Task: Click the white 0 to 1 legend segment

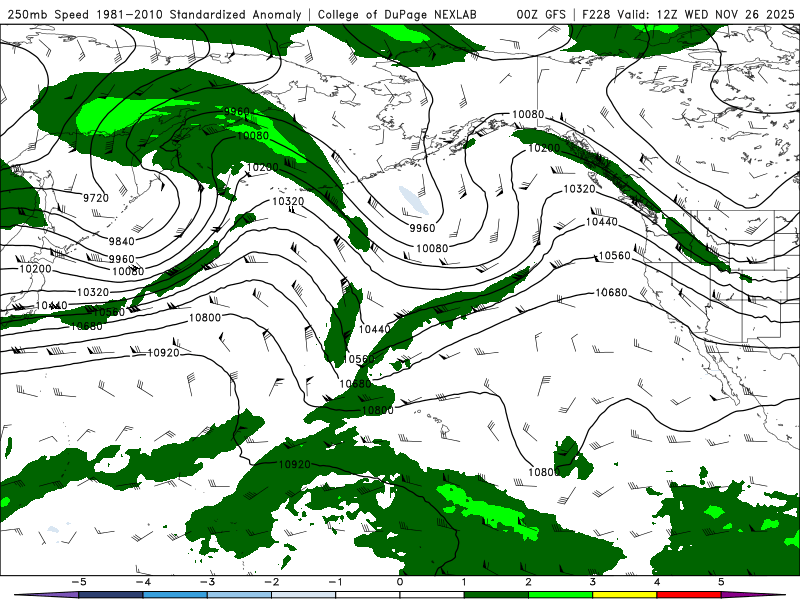Action: pos(432,595)
